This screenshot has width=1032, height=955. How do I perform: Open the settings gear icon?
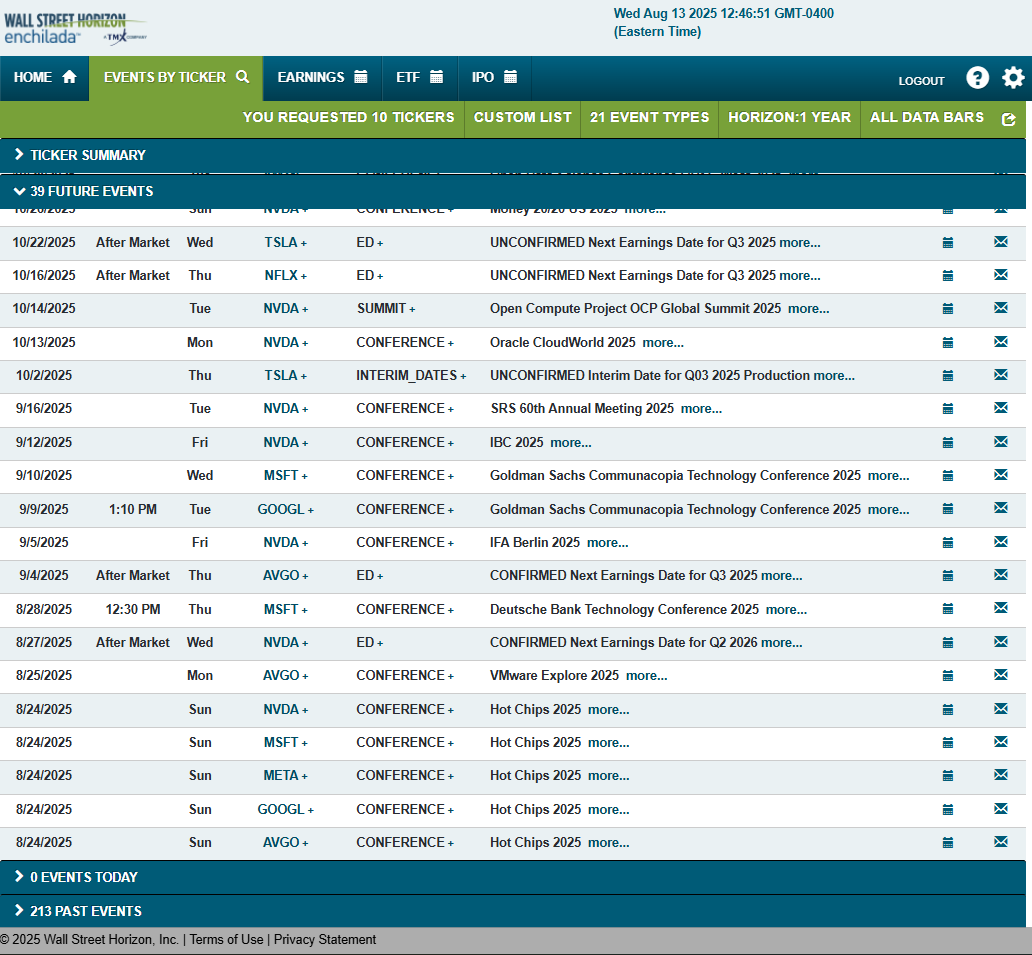pos(1013,78)
